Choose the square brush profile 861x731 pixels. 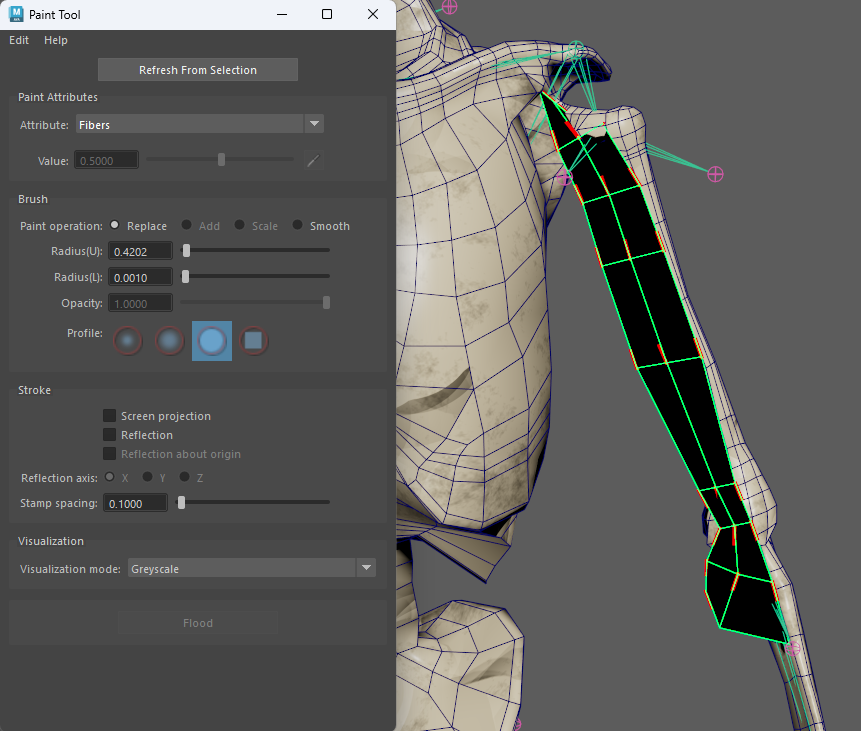(254, 341)
